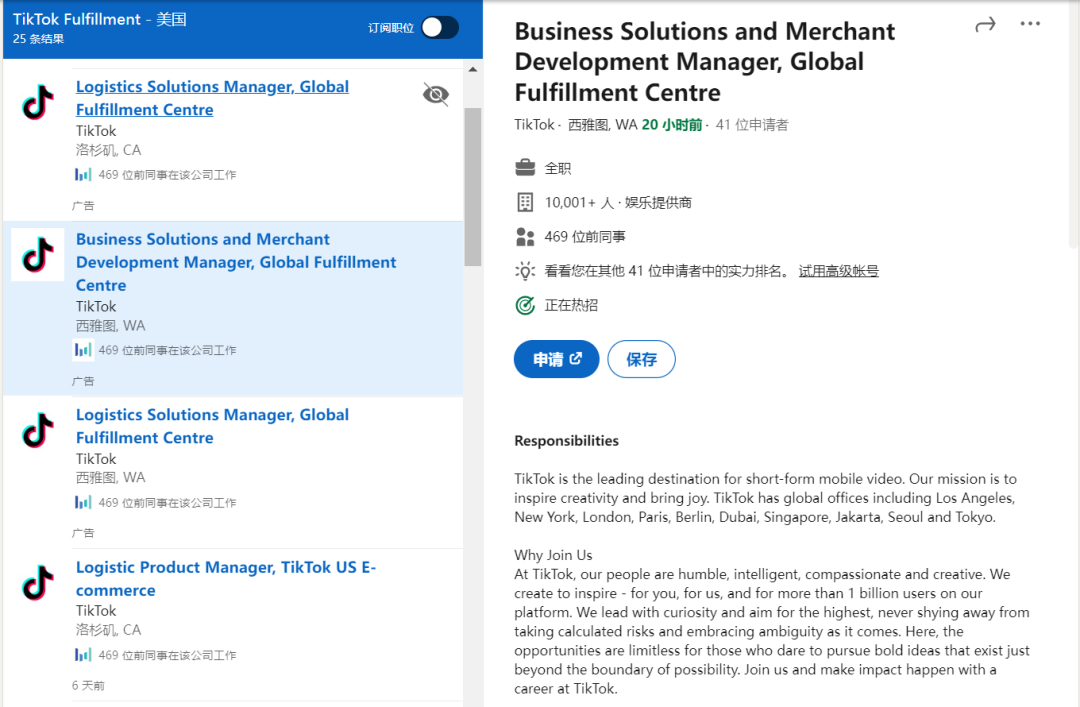Click the target 正在热招 icon

(525, 305)
